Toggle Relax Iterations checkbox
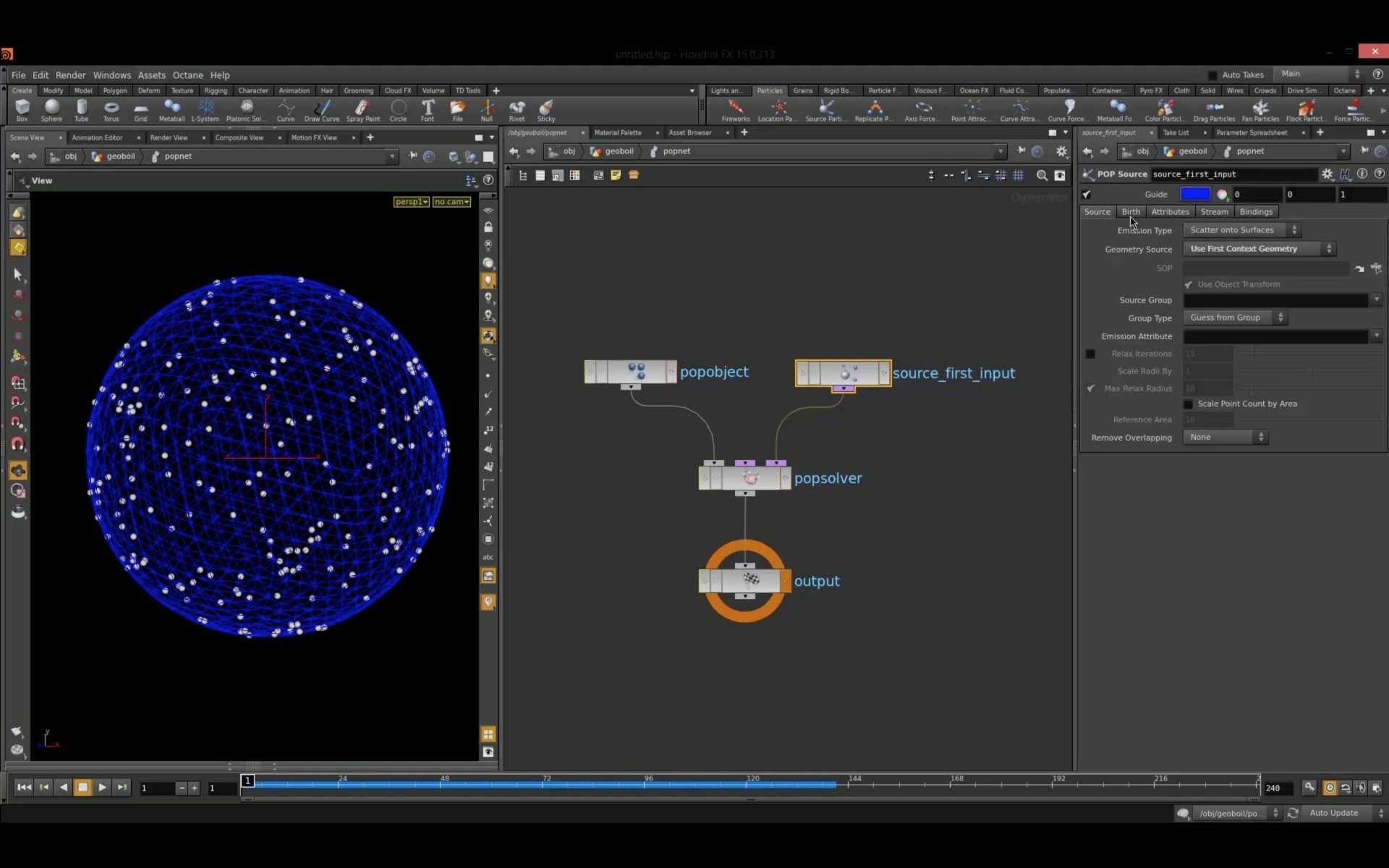This screenshot has width=1389, height=868. coord(1089,353)
